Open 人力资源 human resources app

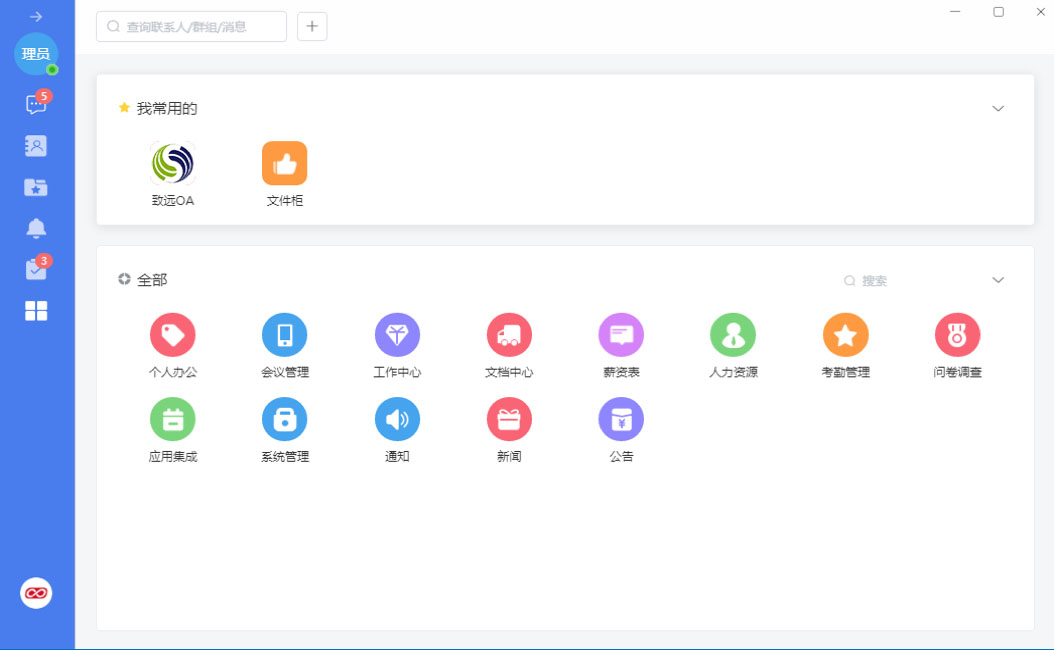(733, 335)
